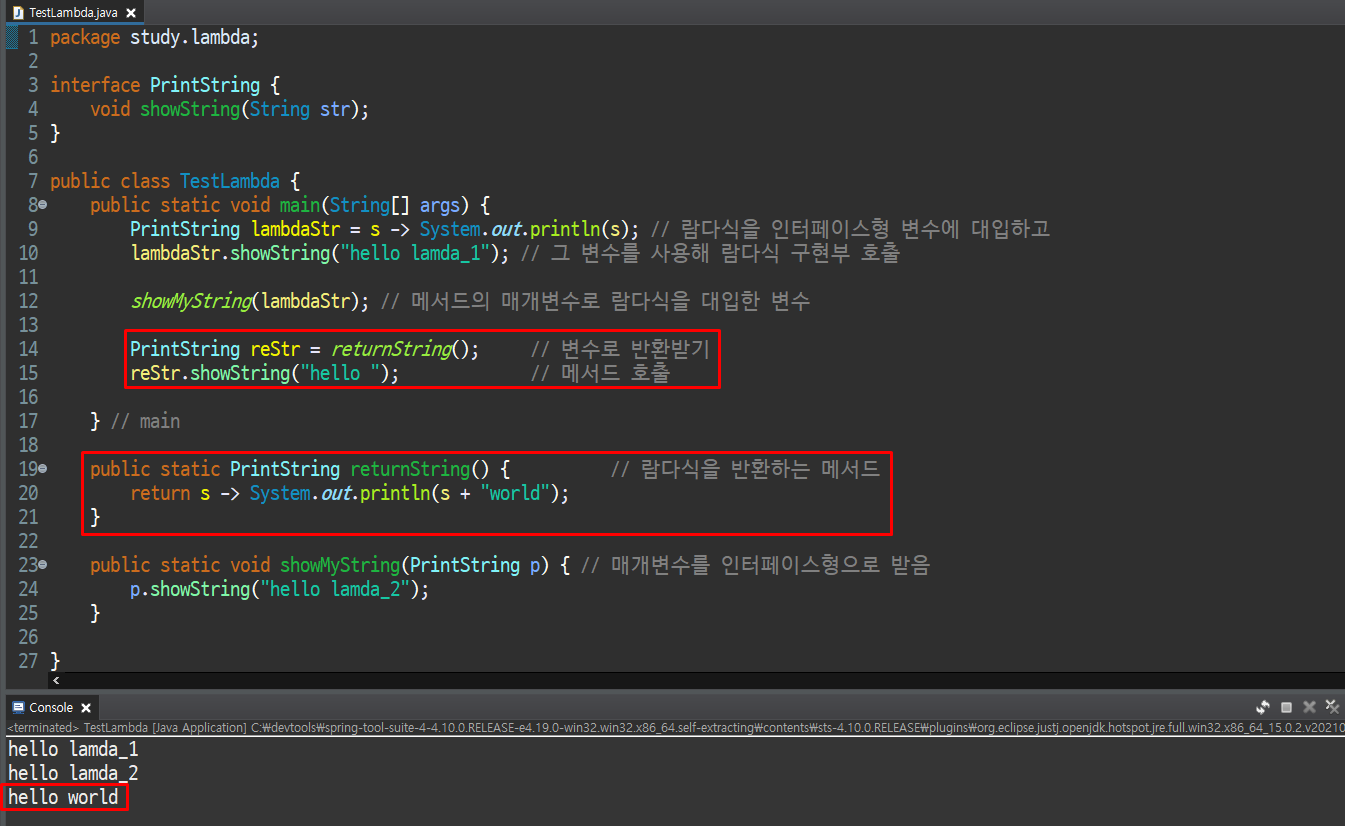The image size is (1345, 826).
Task: Click the Java file icon on TestLambda.java tab
Action: point(17,13)
